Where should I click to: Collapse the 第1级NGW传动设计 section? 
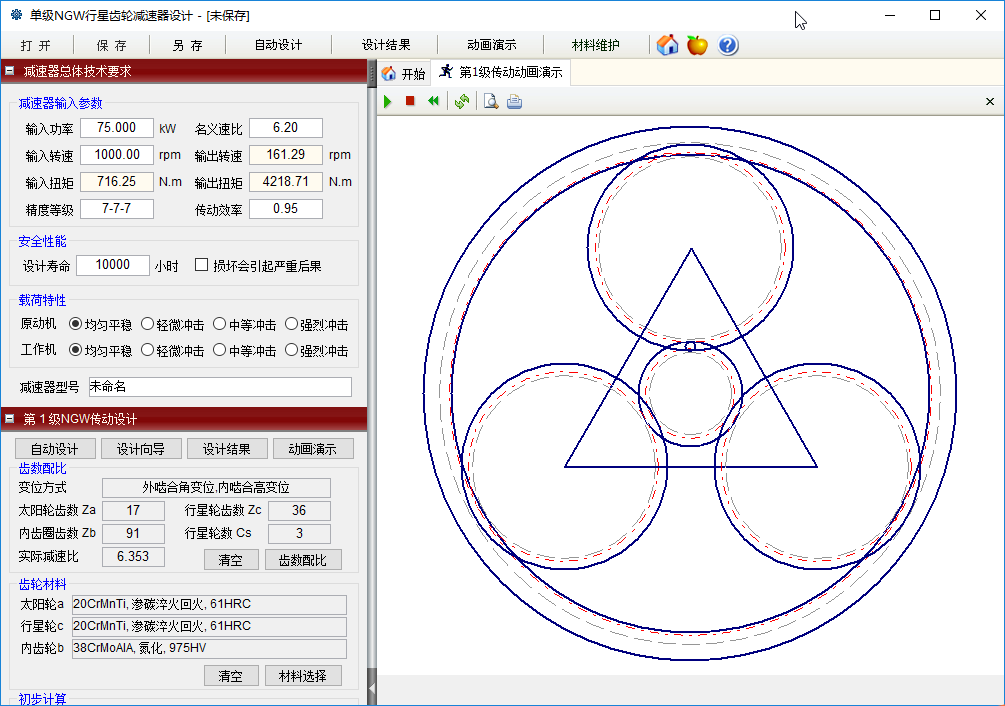pyautogui.click(x=9, y=419)
